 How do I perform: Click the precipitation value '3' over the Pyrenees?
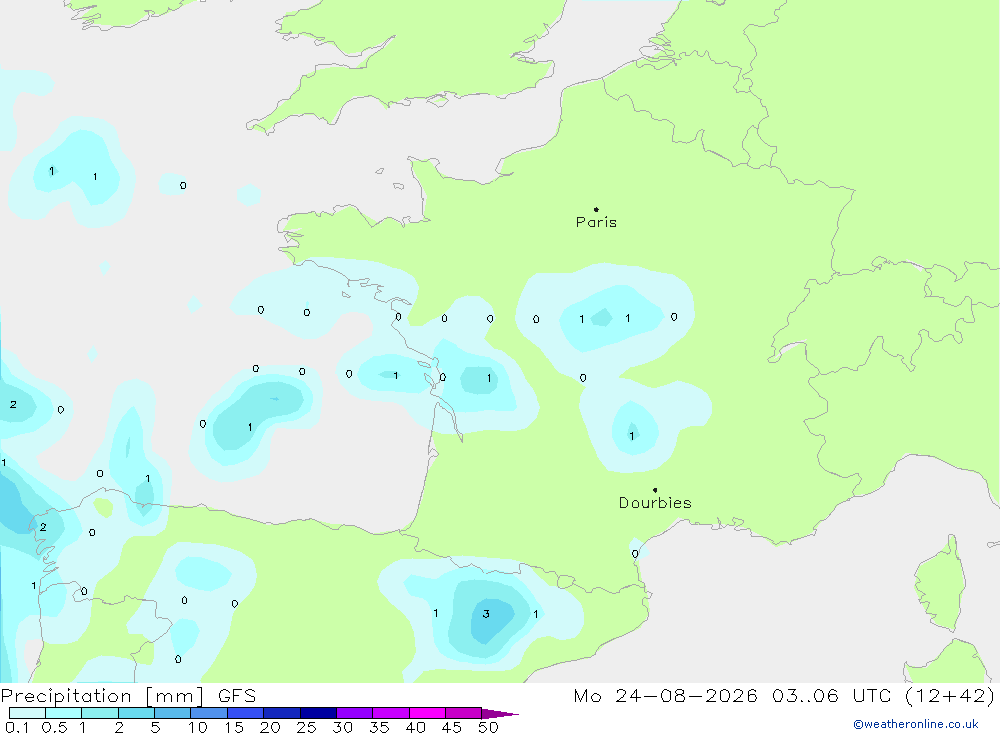[486, 614]
